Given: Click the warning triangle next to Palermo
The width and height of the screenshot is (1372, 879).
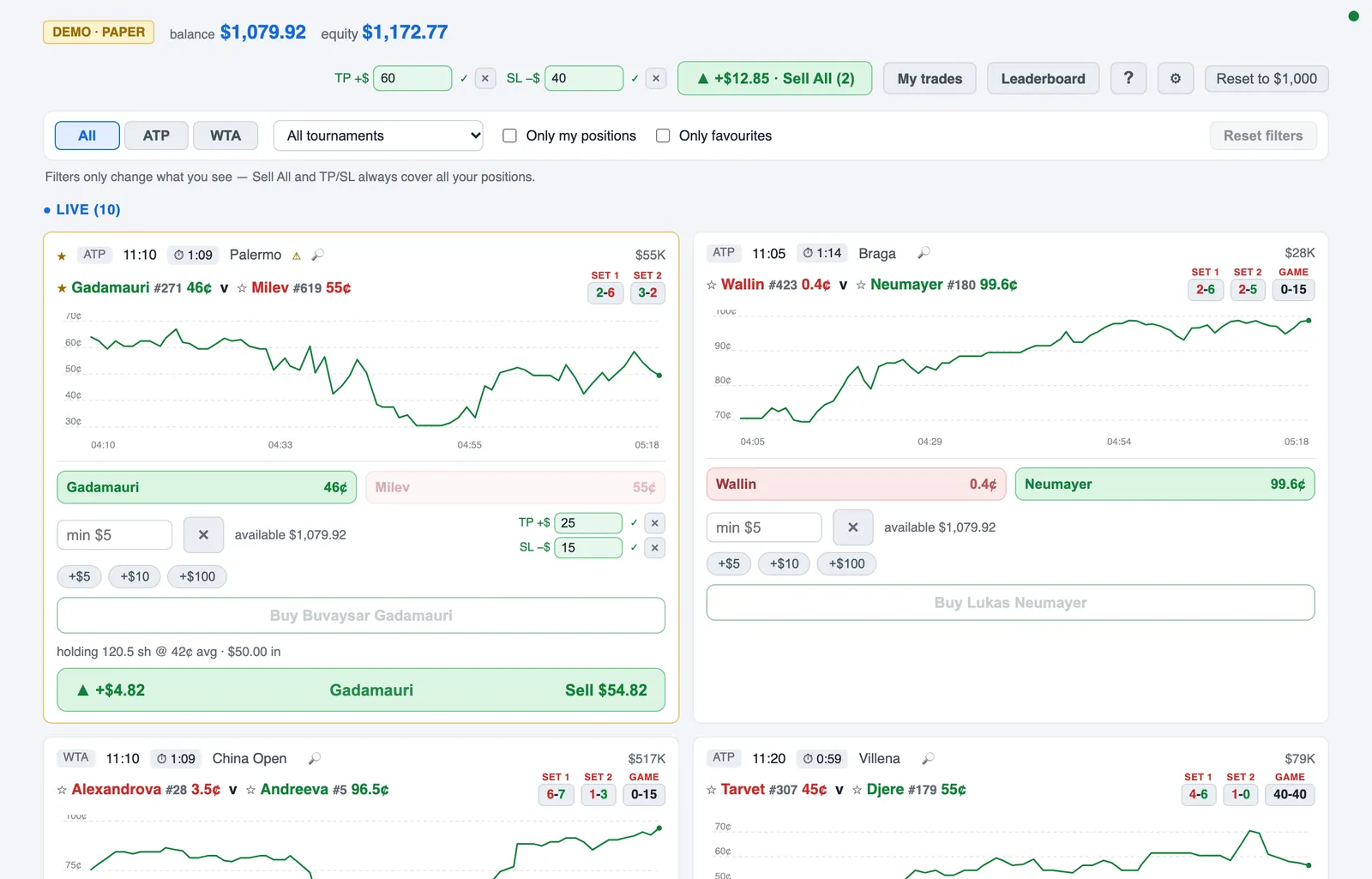Looking at the screenshot, I should pos(297,256).
